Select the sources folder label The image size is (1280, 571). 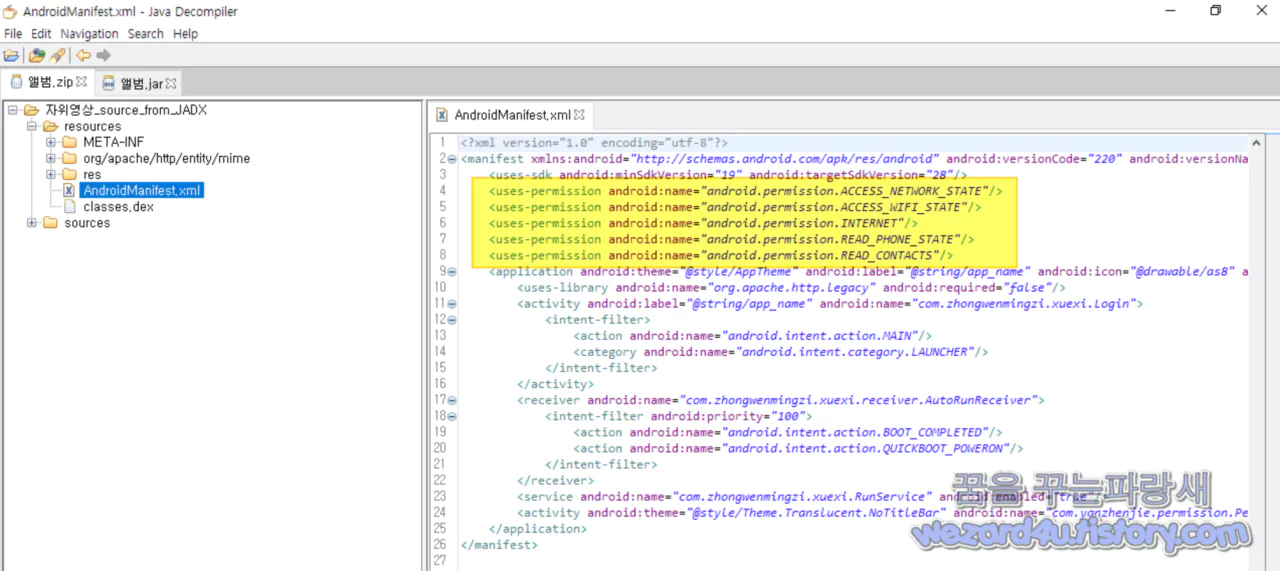(x=87, y=222)
